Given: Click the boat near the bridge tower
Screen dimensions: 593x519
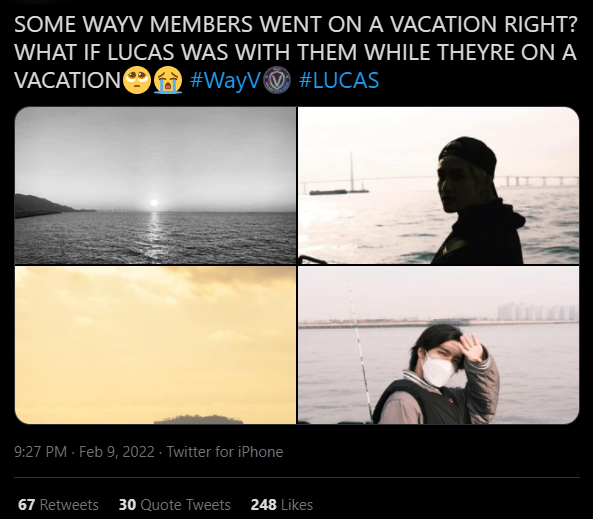Looking at the screenshot, I should 328,192.
